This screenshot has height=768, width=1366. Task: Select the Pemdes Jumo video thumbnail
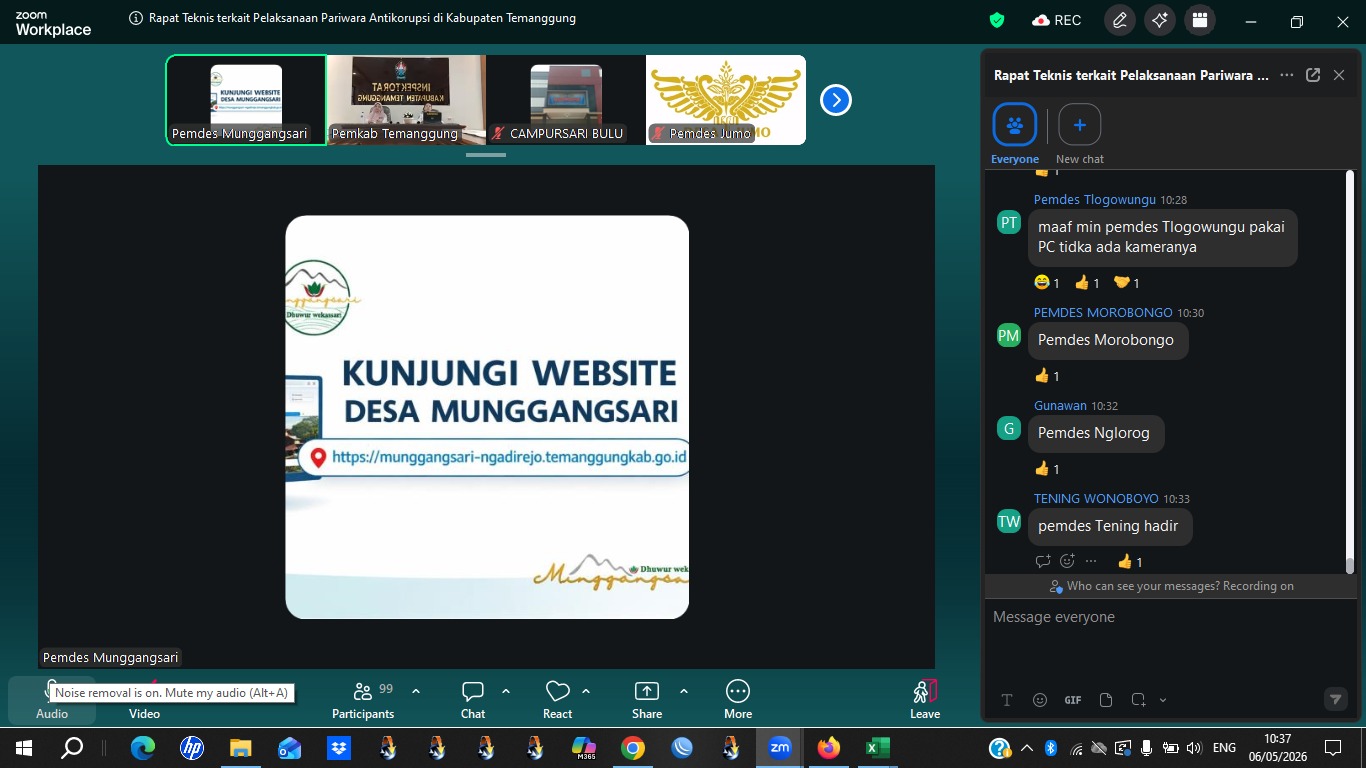pos(726,100)
